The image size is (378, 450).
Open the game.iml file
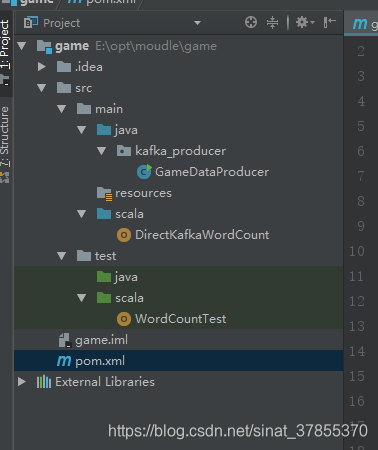click(x=101, y=340)
